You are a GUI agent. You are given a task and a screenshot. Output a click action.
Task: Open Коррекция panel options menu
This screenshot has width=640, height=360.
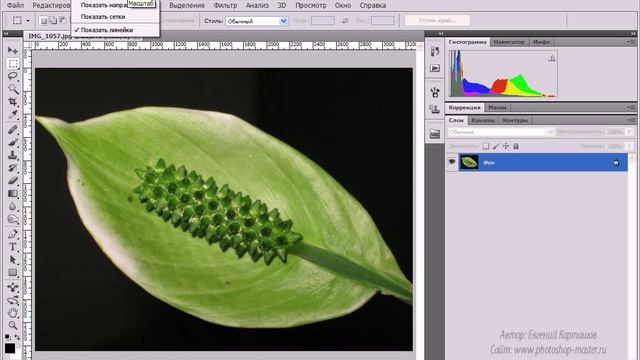click(x=631, y=107)
